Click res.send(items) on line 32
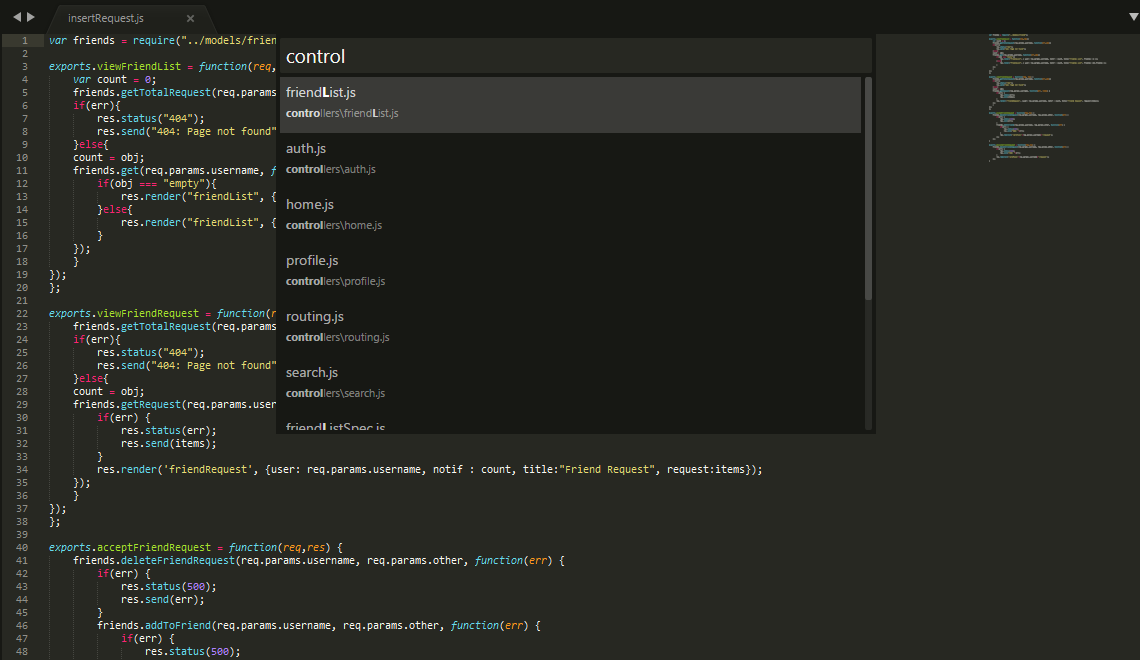The width and height of the screenshot is (1140, 660). tap(169, 443)
